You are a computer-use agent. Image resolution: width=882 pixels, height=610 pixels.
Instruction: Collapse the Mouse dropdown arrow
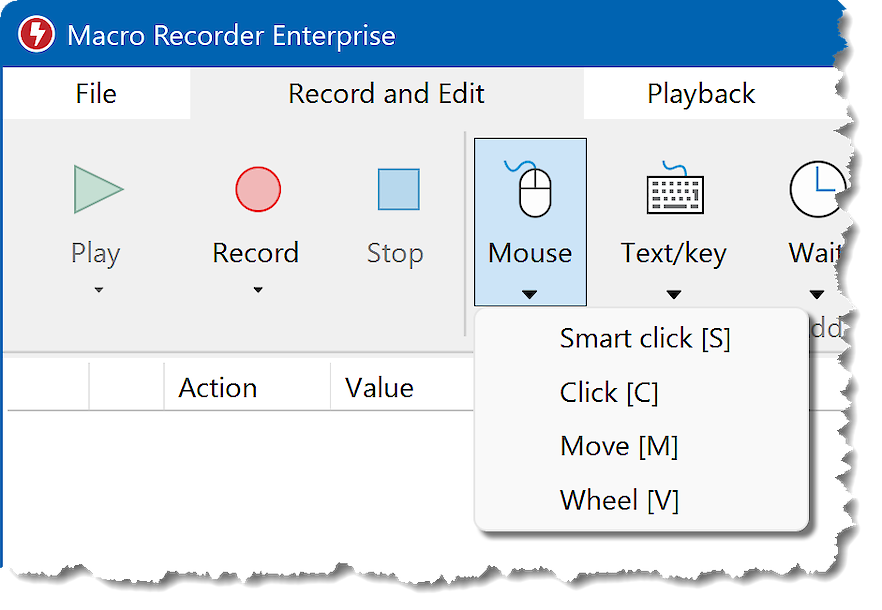pos(530,294)
